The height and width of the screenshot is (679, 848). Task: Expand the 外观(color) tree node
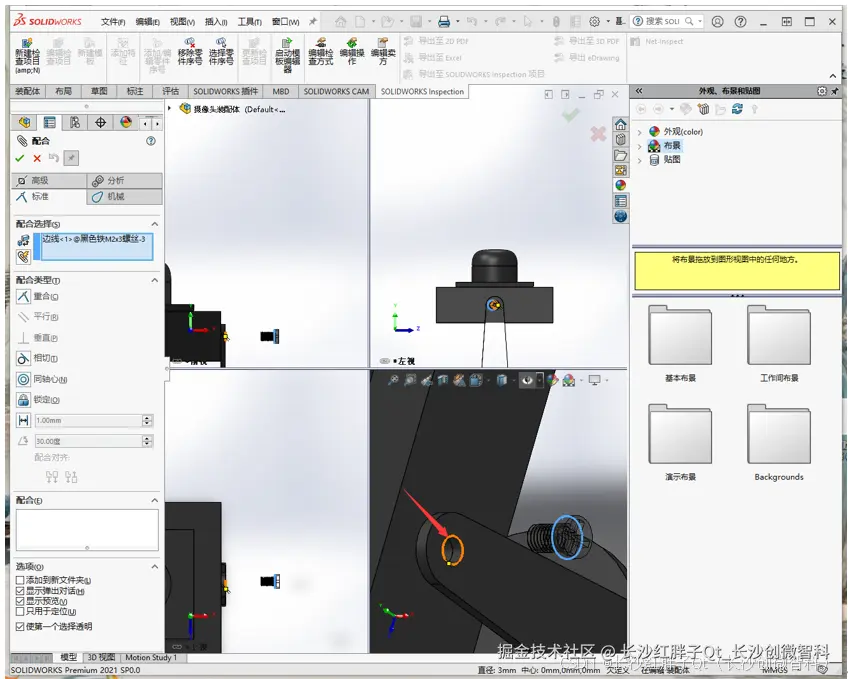pyautogui.click(x=640, y=132)
